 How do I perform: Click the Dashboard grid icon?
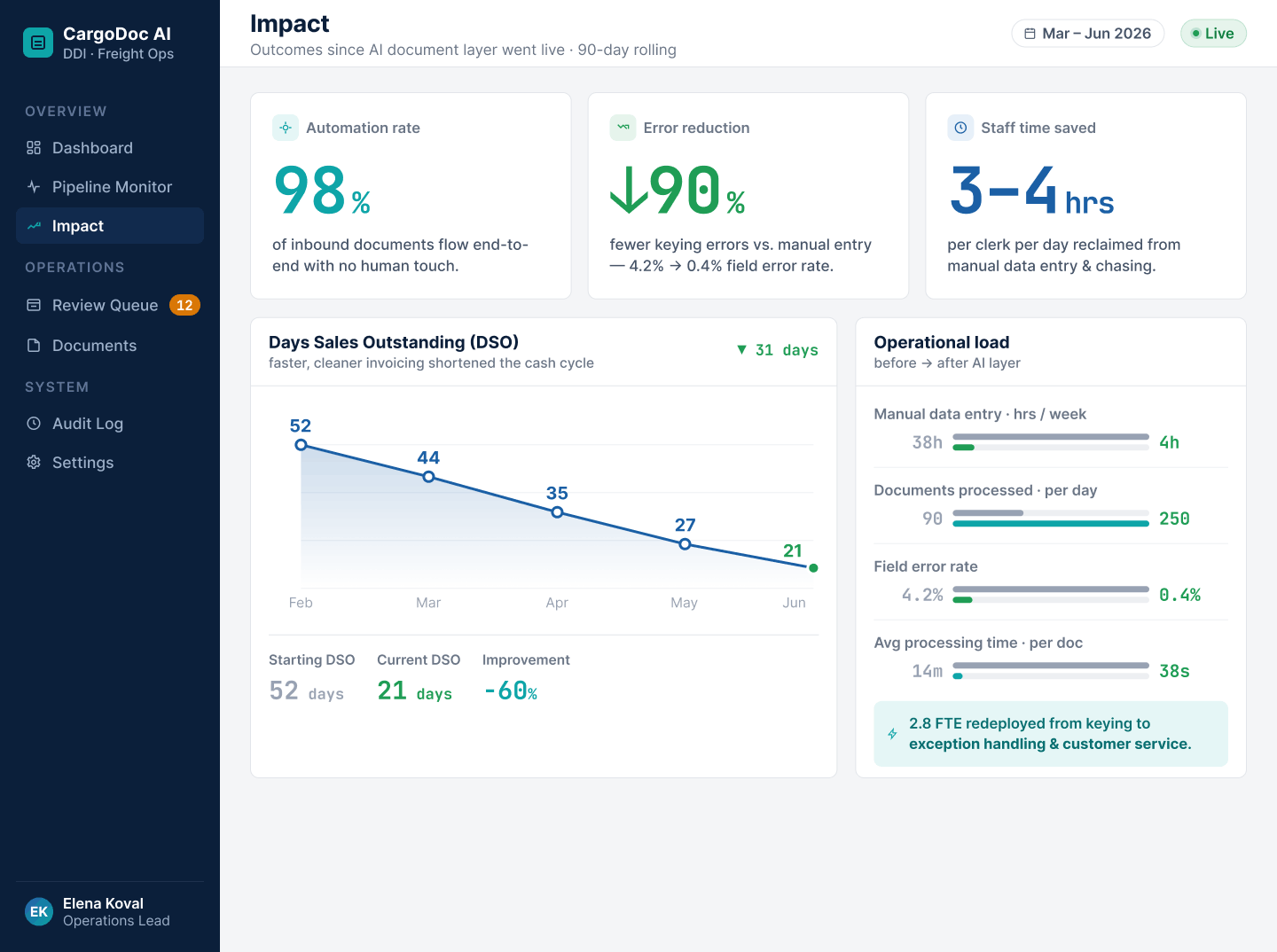click(x=34, y=148)
